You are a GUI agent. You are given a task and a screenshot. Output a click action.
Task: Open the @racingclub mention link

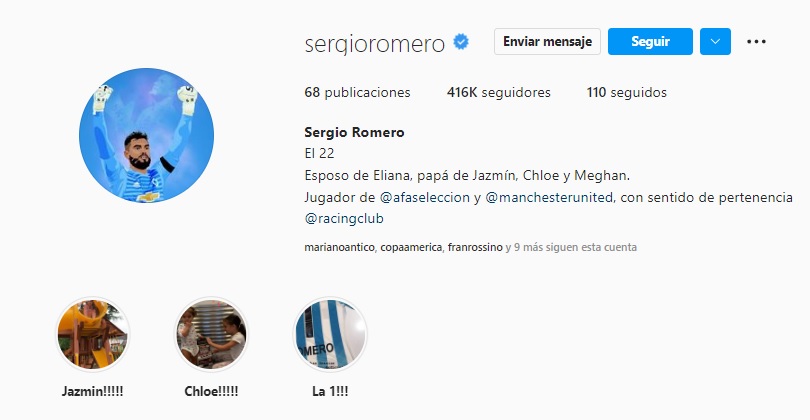[344, 219]
